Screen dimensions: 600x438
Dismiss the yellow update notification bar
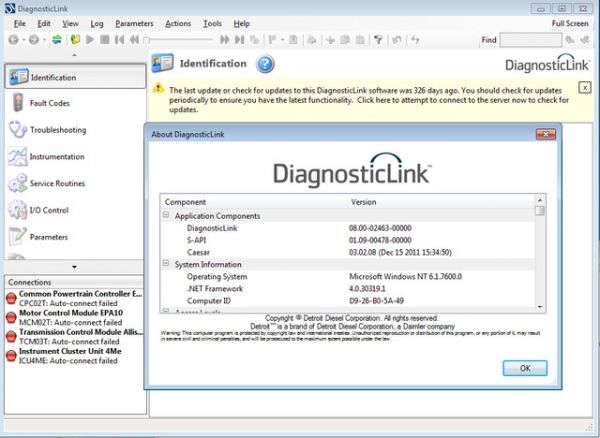(x=584, y=88)
